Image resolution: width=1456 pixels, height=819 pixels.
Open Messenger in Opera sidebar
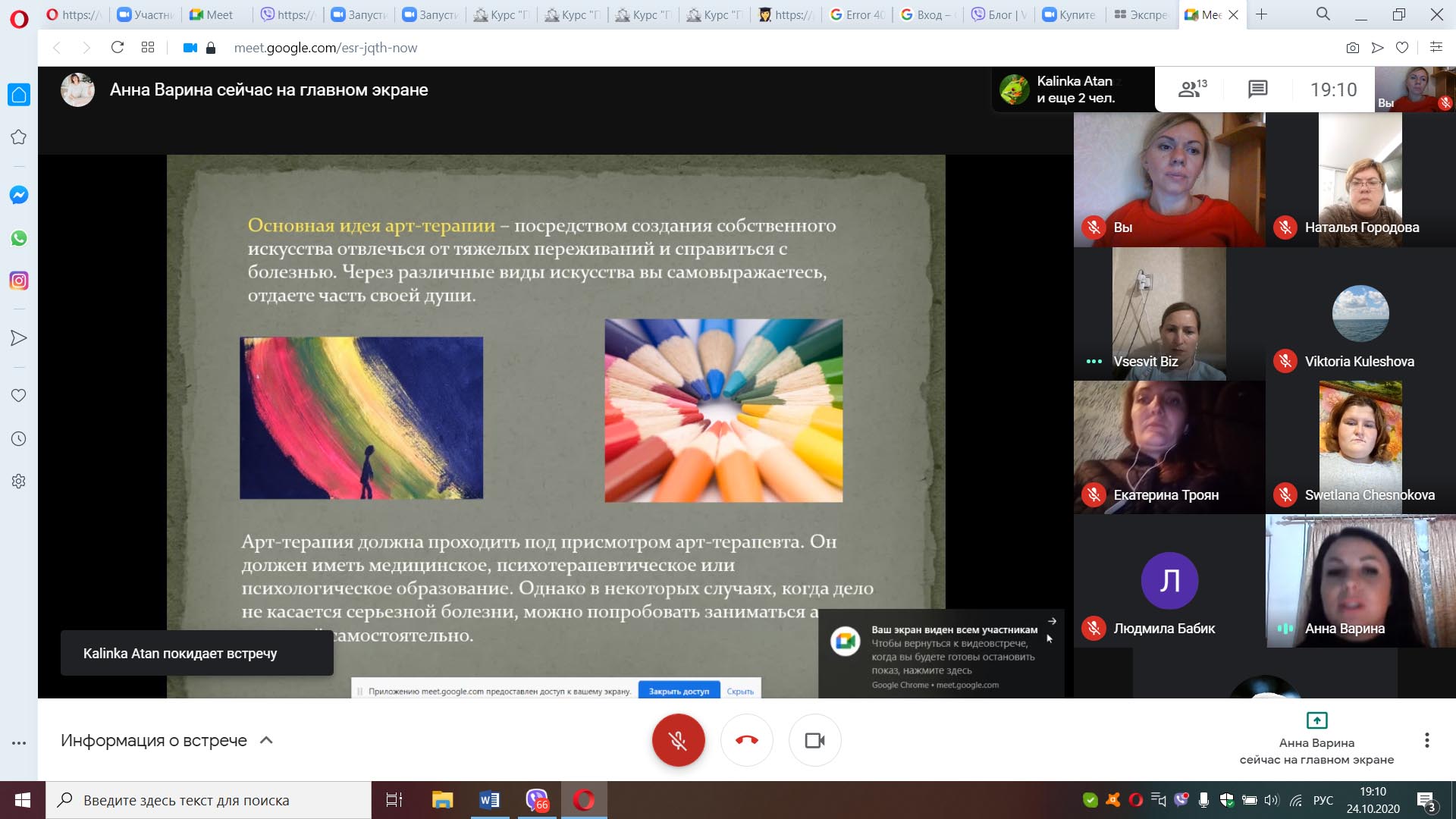tap(19, 195)
